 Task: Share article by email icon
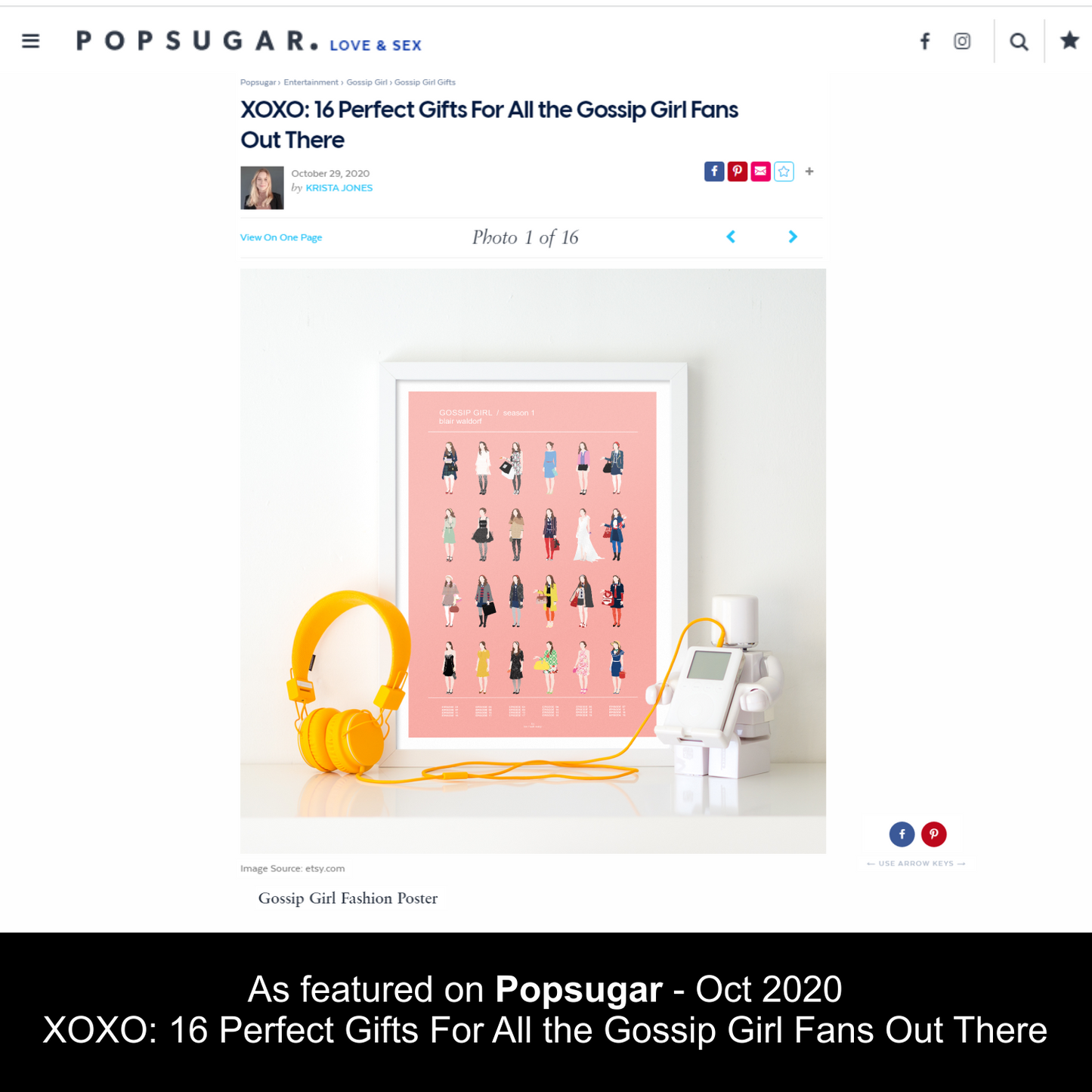(761, 172)
